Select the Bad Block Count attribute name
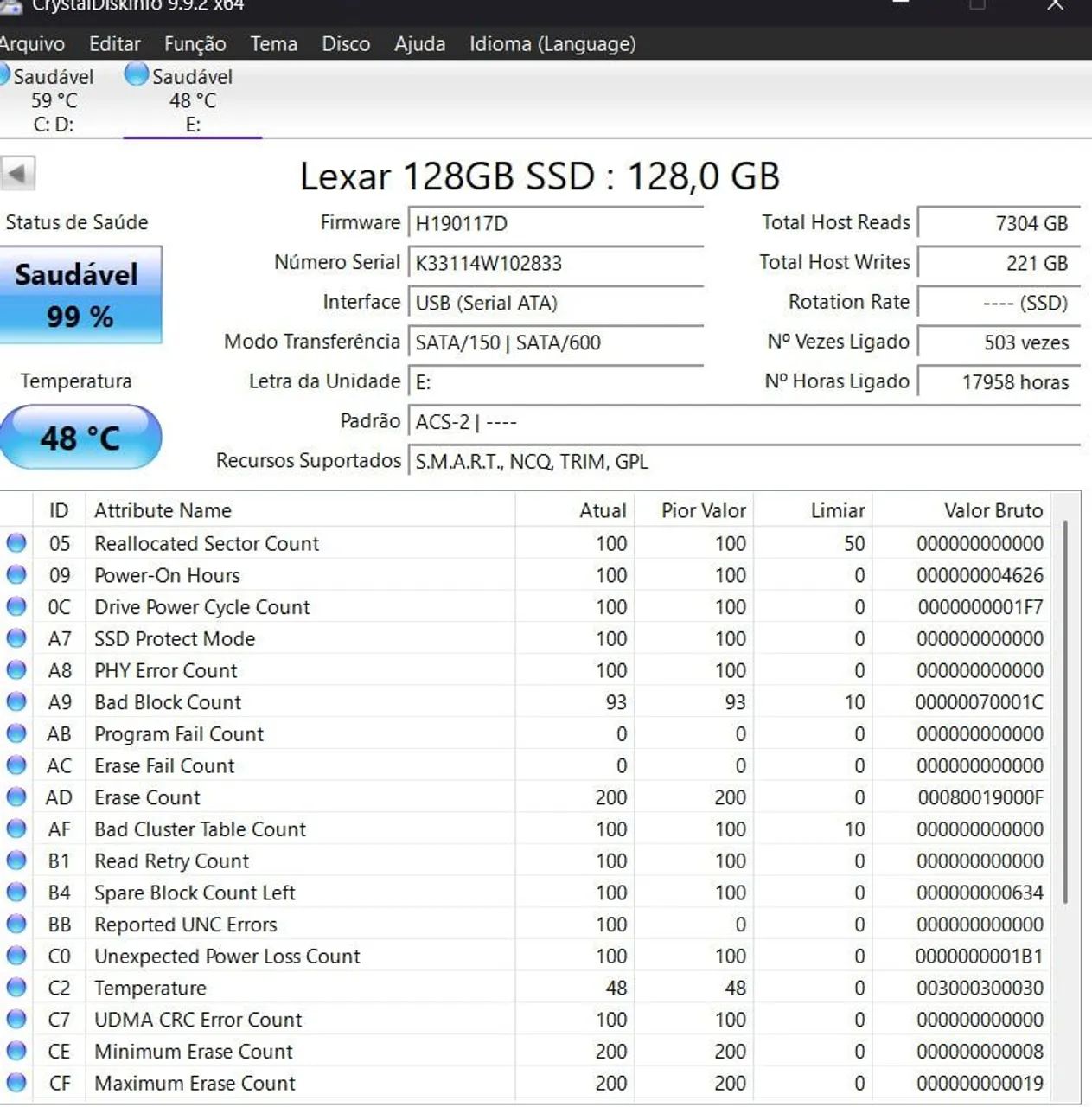This screenshot has height=1107, width=1092. coord(168,702)
